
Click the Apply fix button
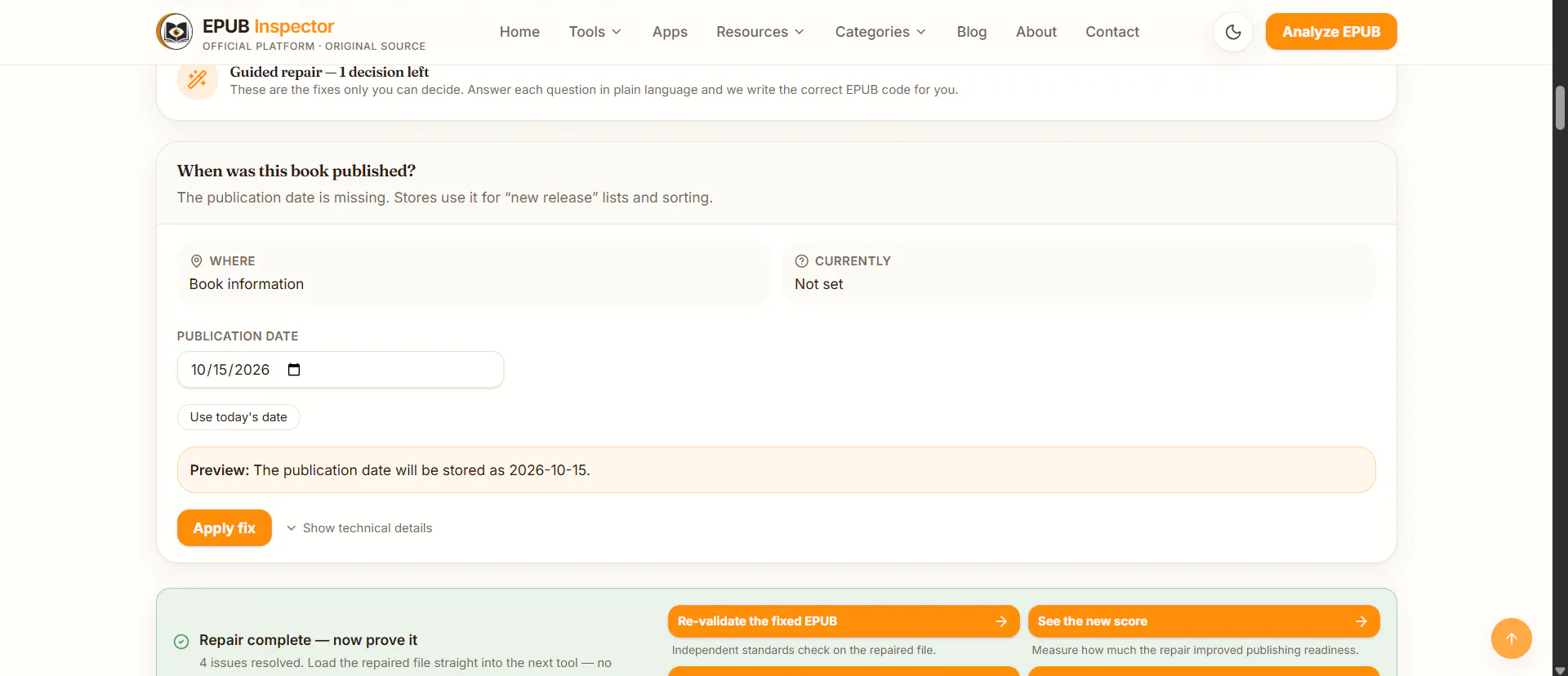pos(225,528)
